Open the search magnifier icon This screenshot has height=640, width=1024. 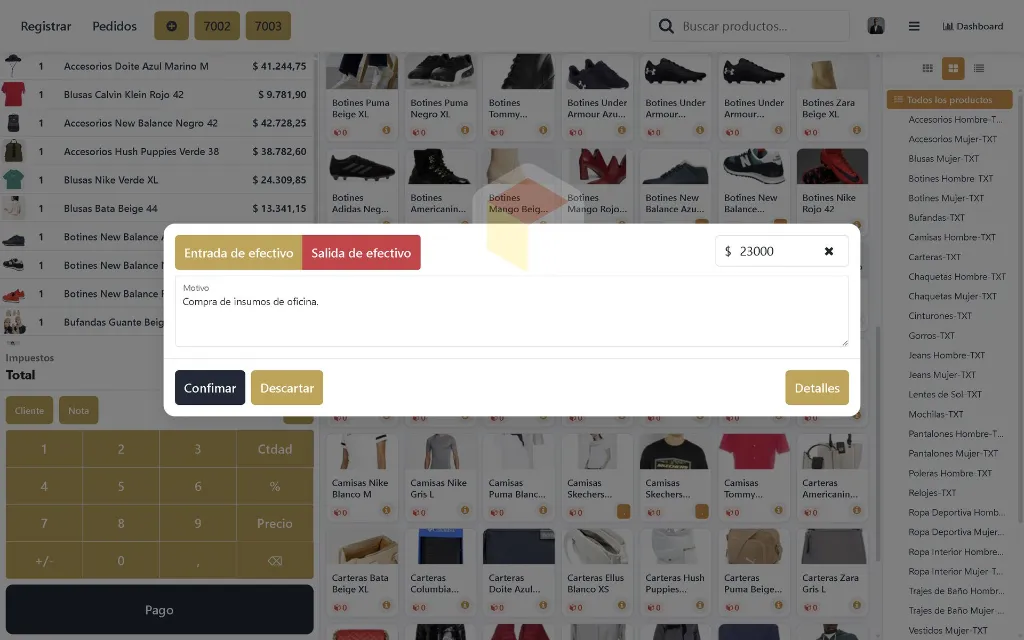665,26
